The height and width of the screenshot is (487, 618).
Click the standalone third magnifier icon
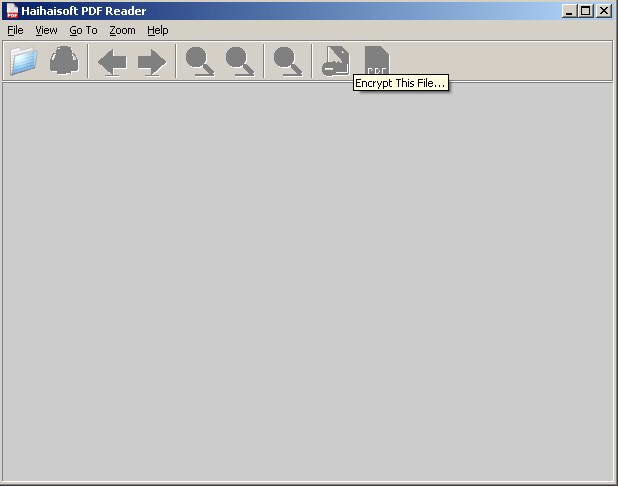point(288,61)
